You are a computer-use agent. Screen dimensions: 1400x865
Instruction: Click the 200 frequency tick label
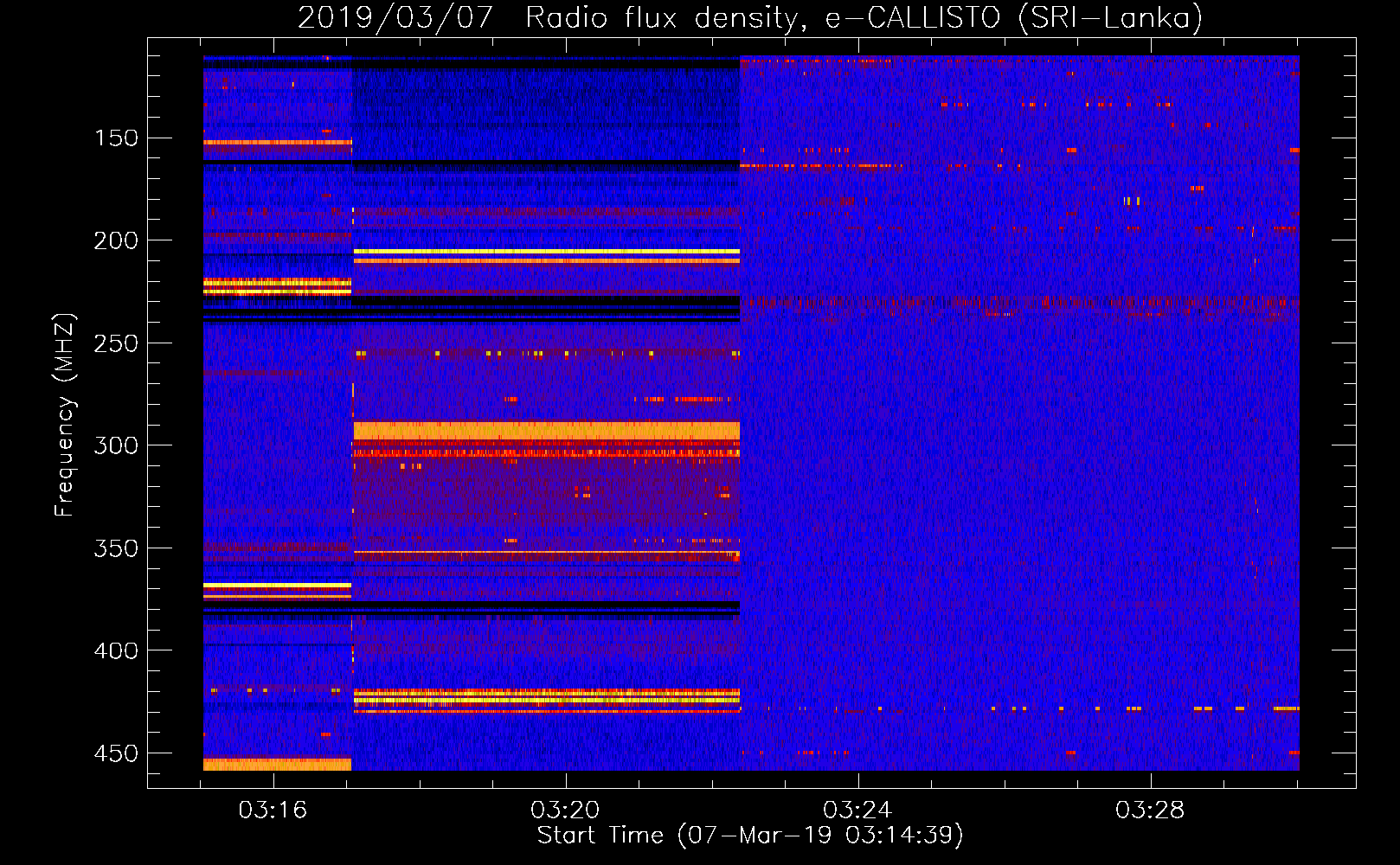click(116, 240)
